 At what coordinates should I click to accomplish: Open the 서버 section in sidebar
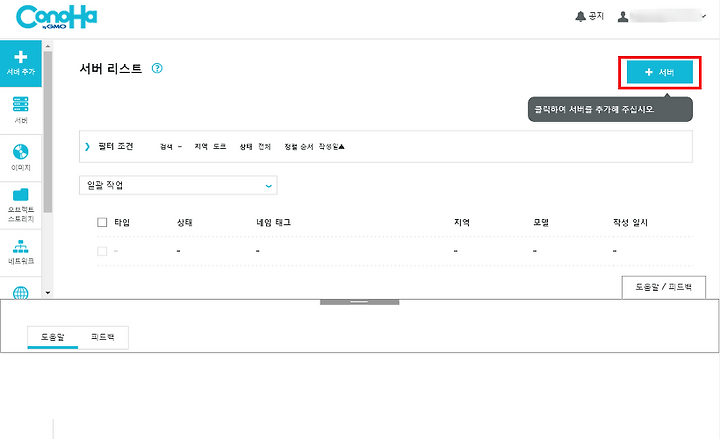(x=21, y=110)
